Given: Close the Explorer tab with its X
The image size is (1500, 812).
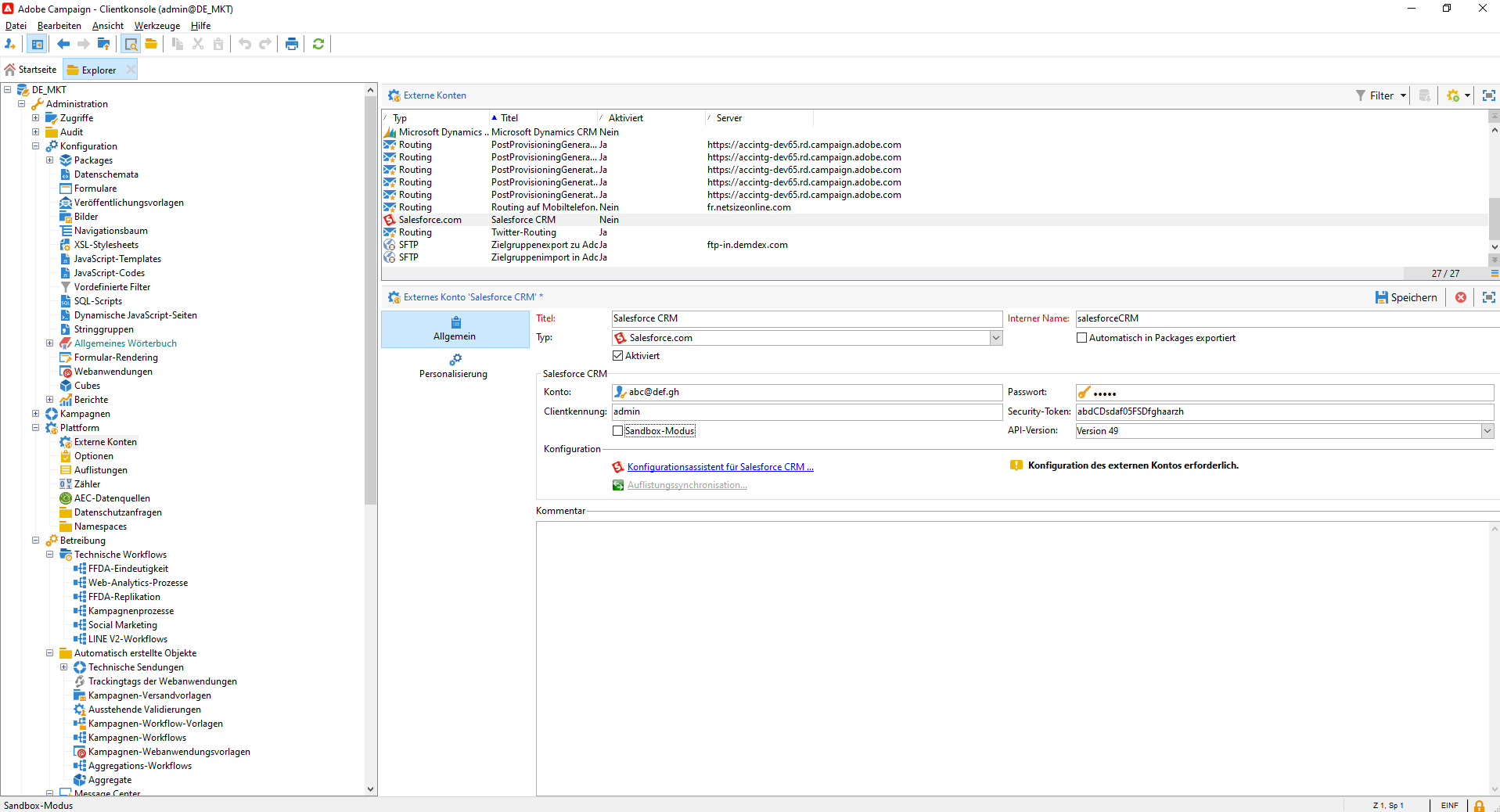Looking at the screenshot, I should [131, 70].
